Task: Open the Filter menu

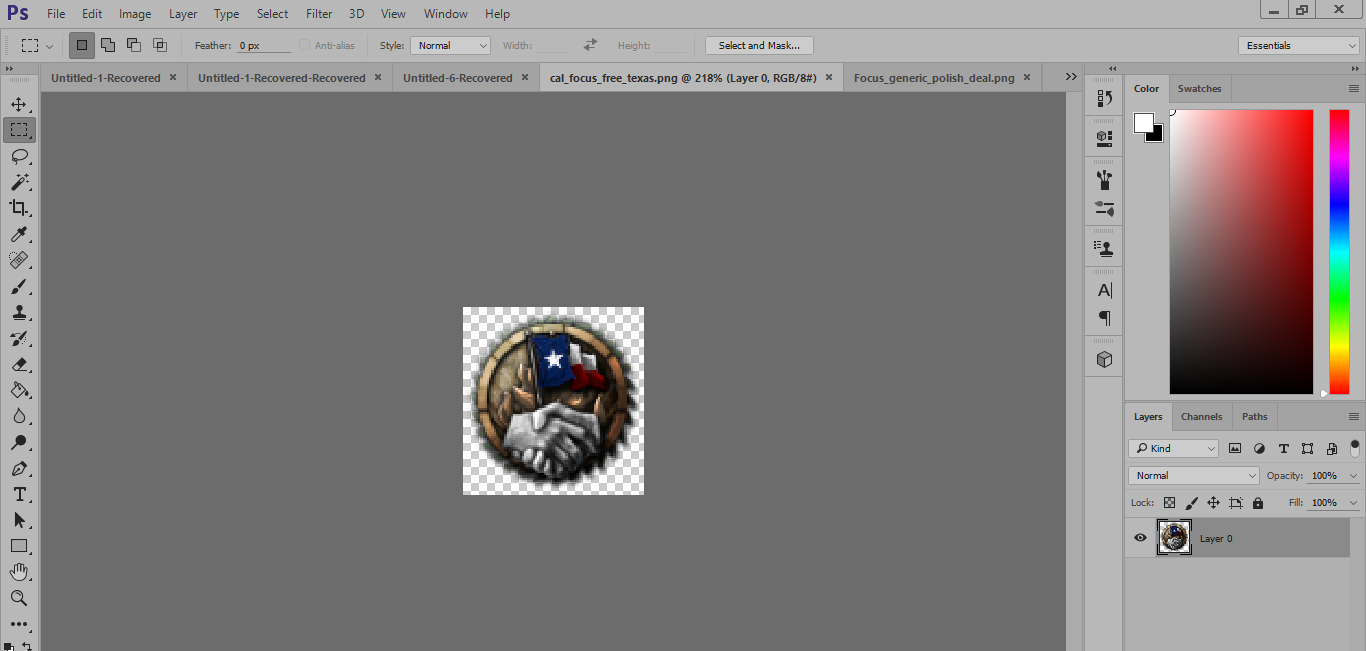Action: coord(319,14)
